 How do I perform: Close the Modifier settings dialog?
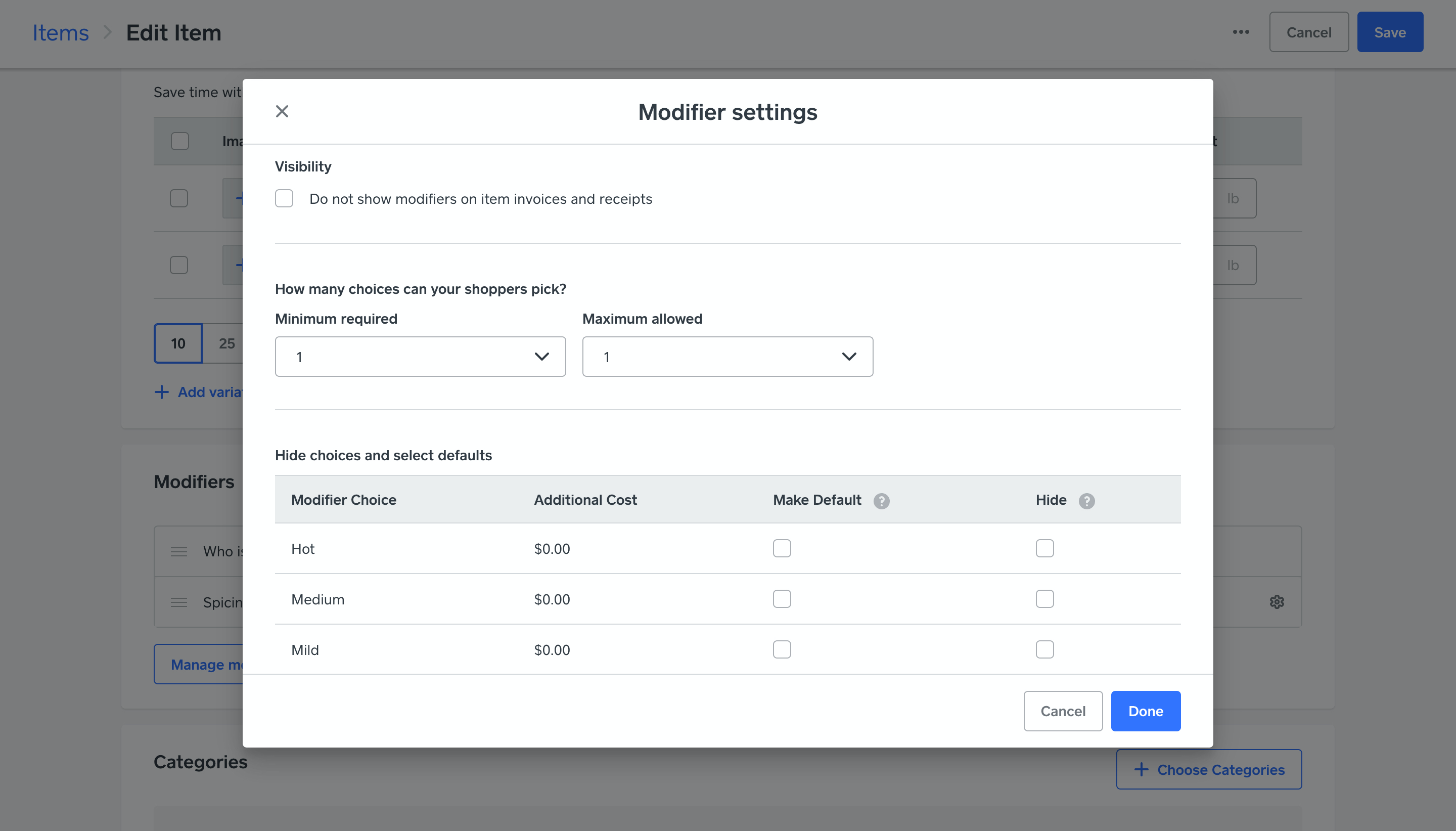282,111
